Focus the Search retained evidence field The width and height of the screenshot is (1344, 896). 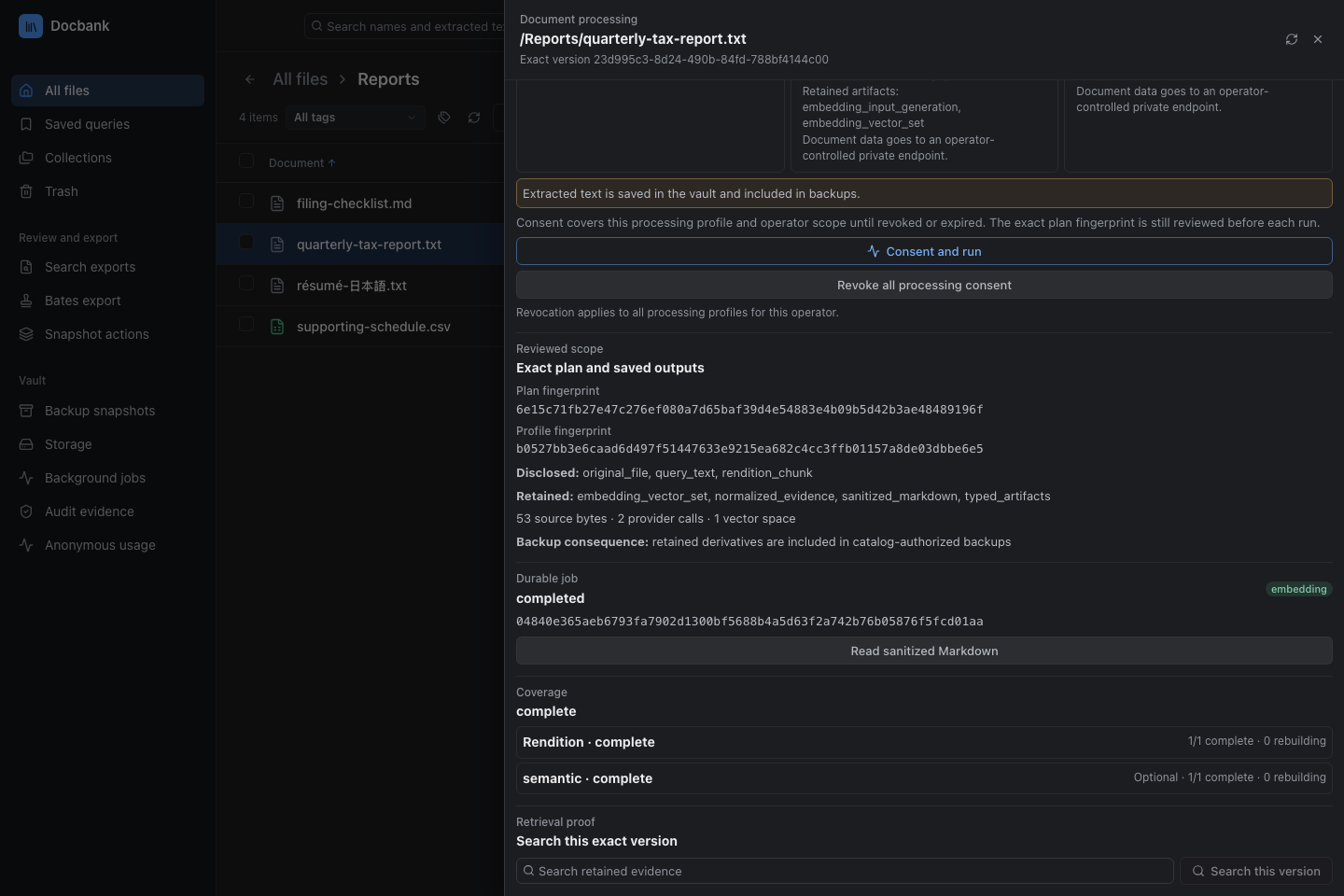(x=845, y=871)
